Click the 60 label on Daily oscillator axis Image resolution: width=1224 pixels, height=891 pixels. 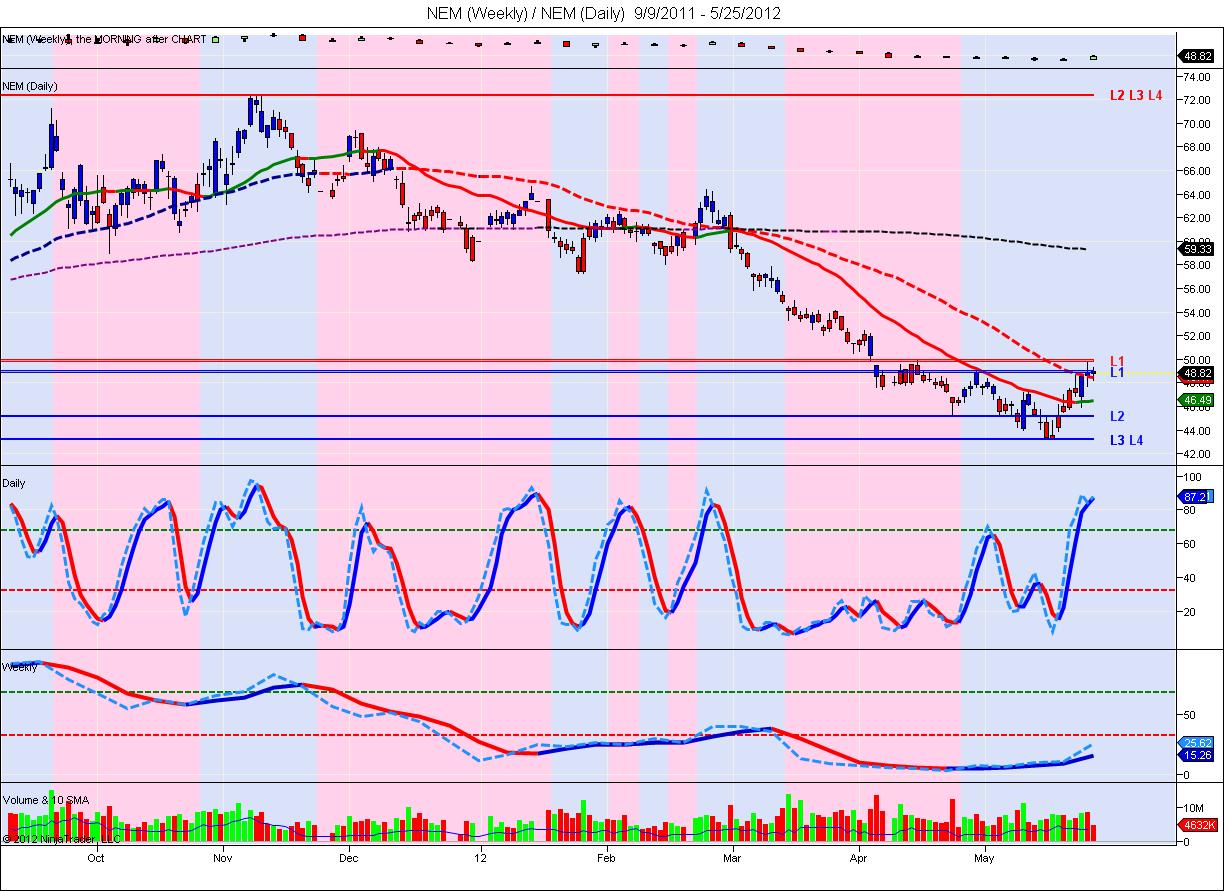(1190, 544)
